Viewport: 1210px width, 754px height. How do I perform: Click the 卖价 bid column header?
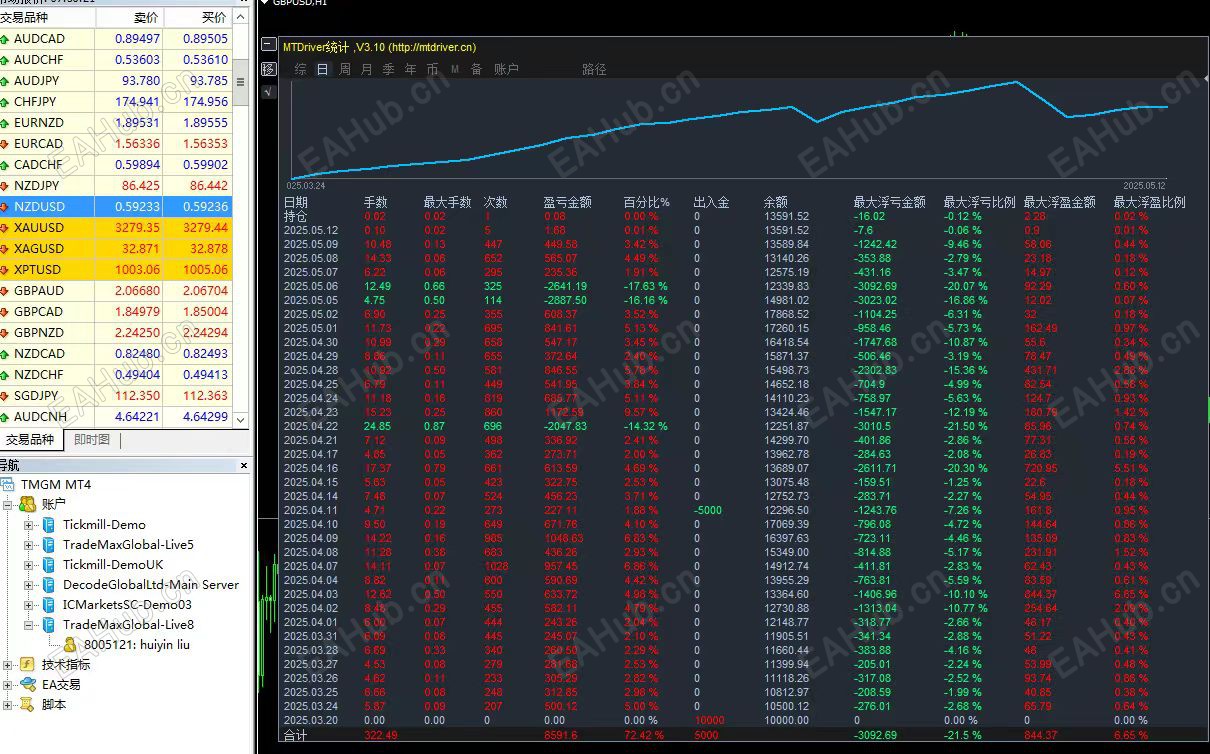tap(129, 18)
